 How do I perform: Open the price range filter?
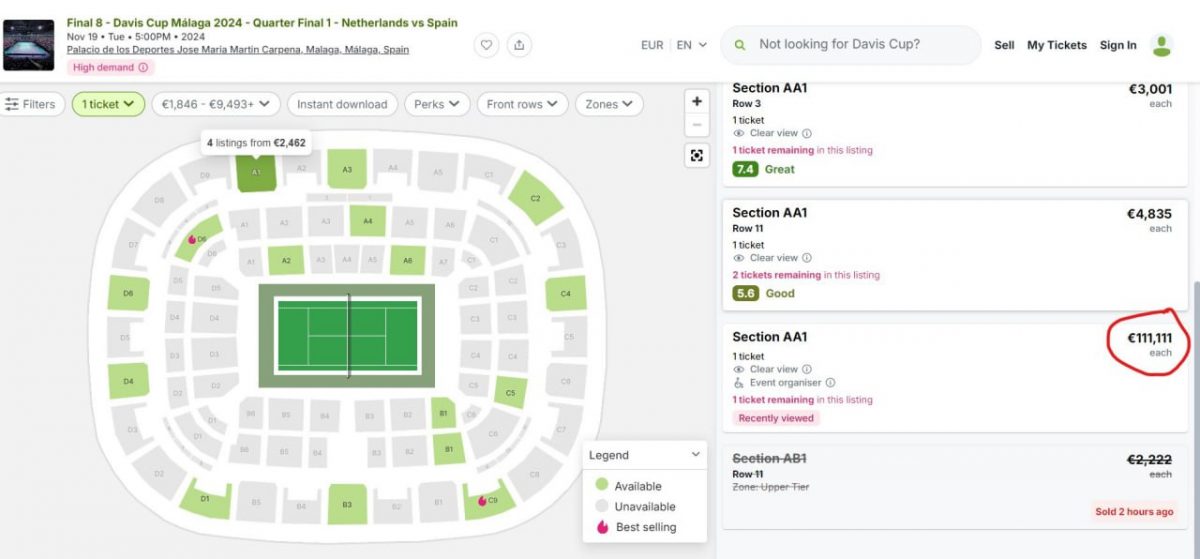(215, 104)
